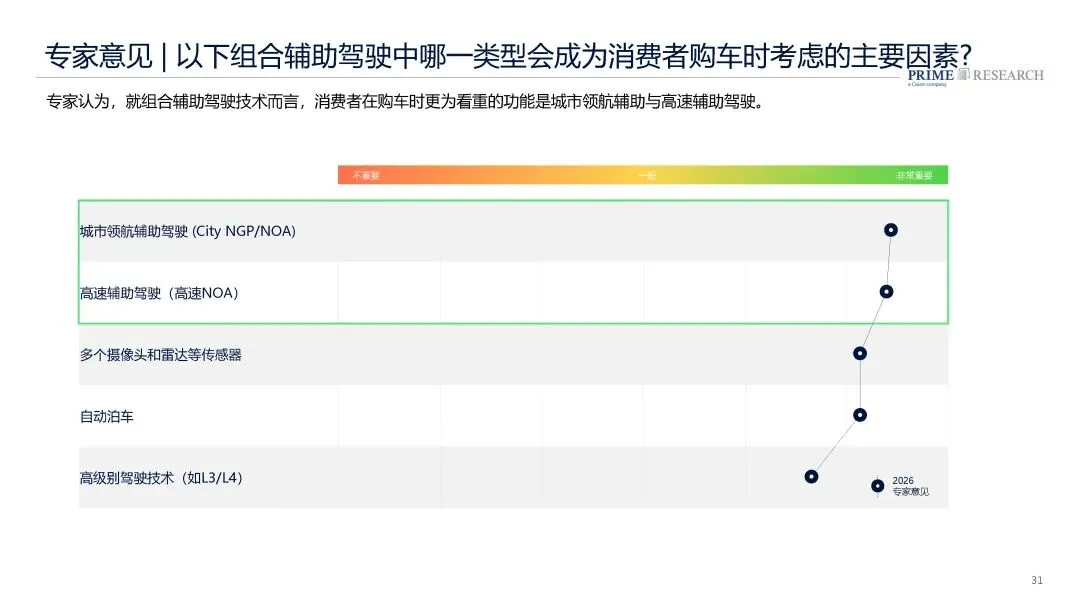Select the 多个摄像头和雷达等传感器 label
Image resolution: width=1080 pixels, height=608 pixels.
tap(161, 355)
